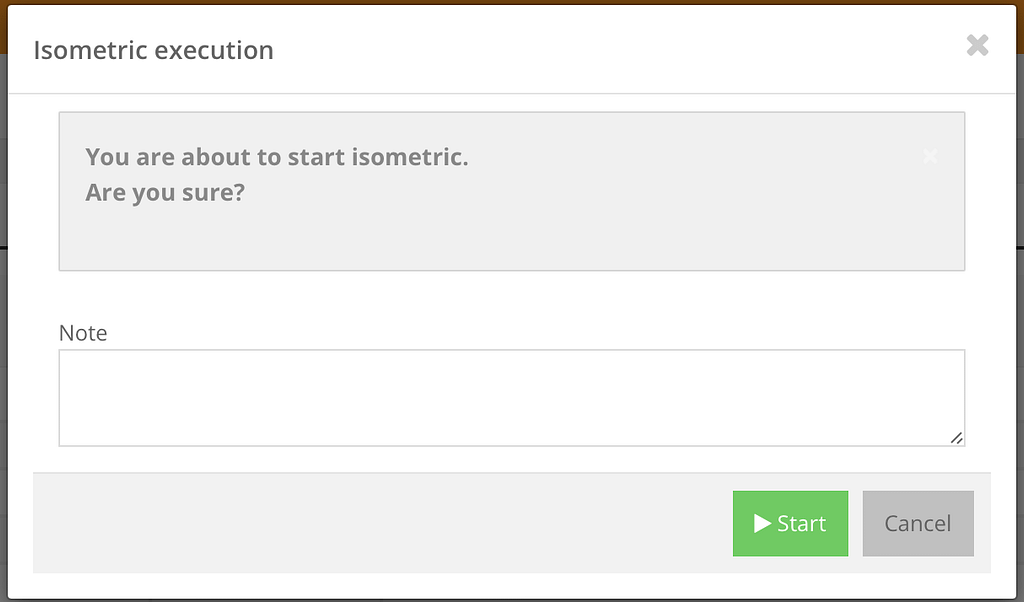Click the dimmed backdrop right of dialog
1024x602 pixels.
[x=1020, y=326]
